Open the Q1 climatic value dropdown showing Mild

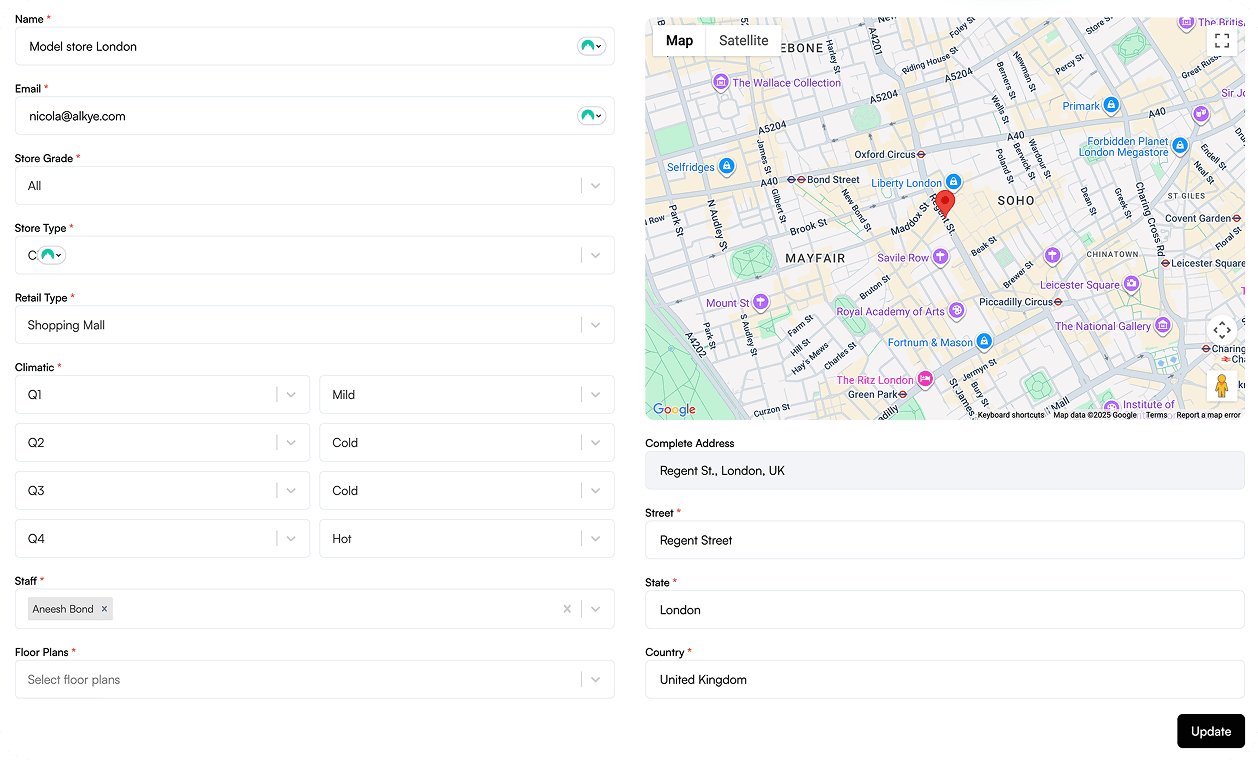click(596, 395)
